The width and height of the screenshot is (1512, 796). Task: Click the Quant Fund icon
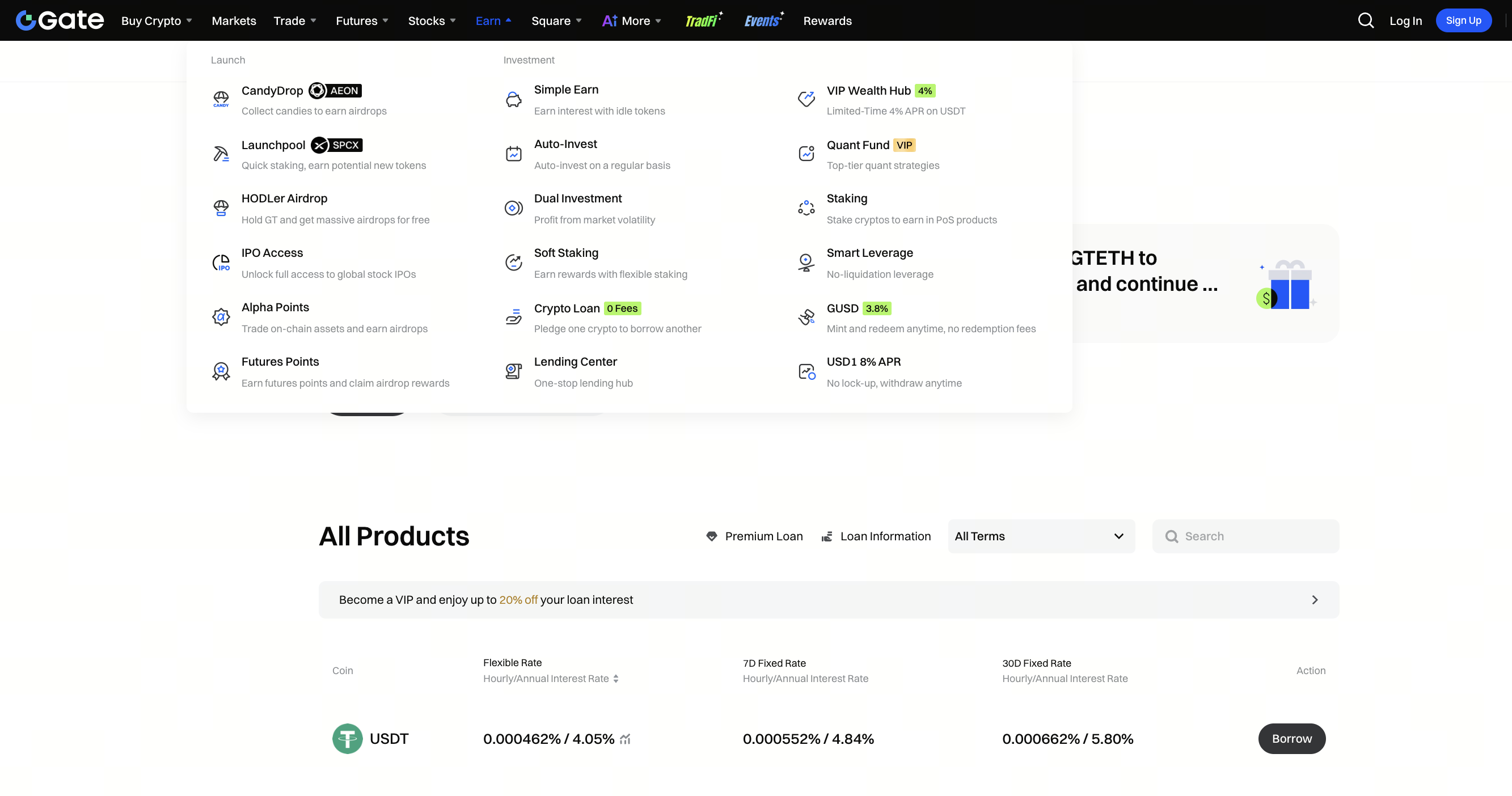click(806, 154)
